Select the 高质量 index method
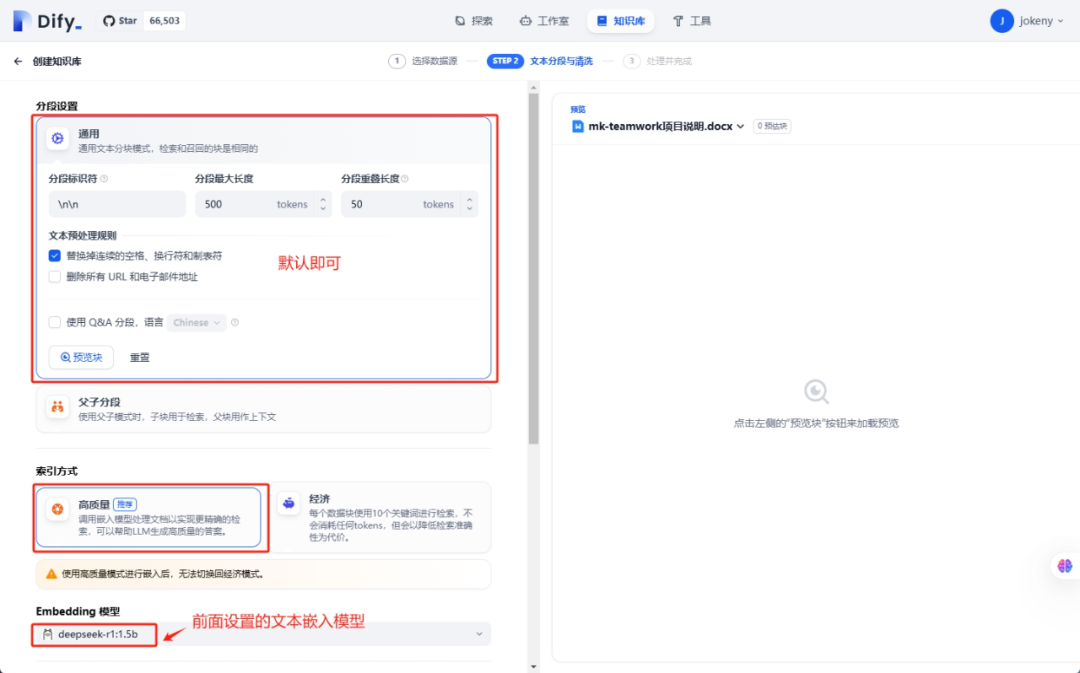The image size is (1080, 673). (149, 517)
